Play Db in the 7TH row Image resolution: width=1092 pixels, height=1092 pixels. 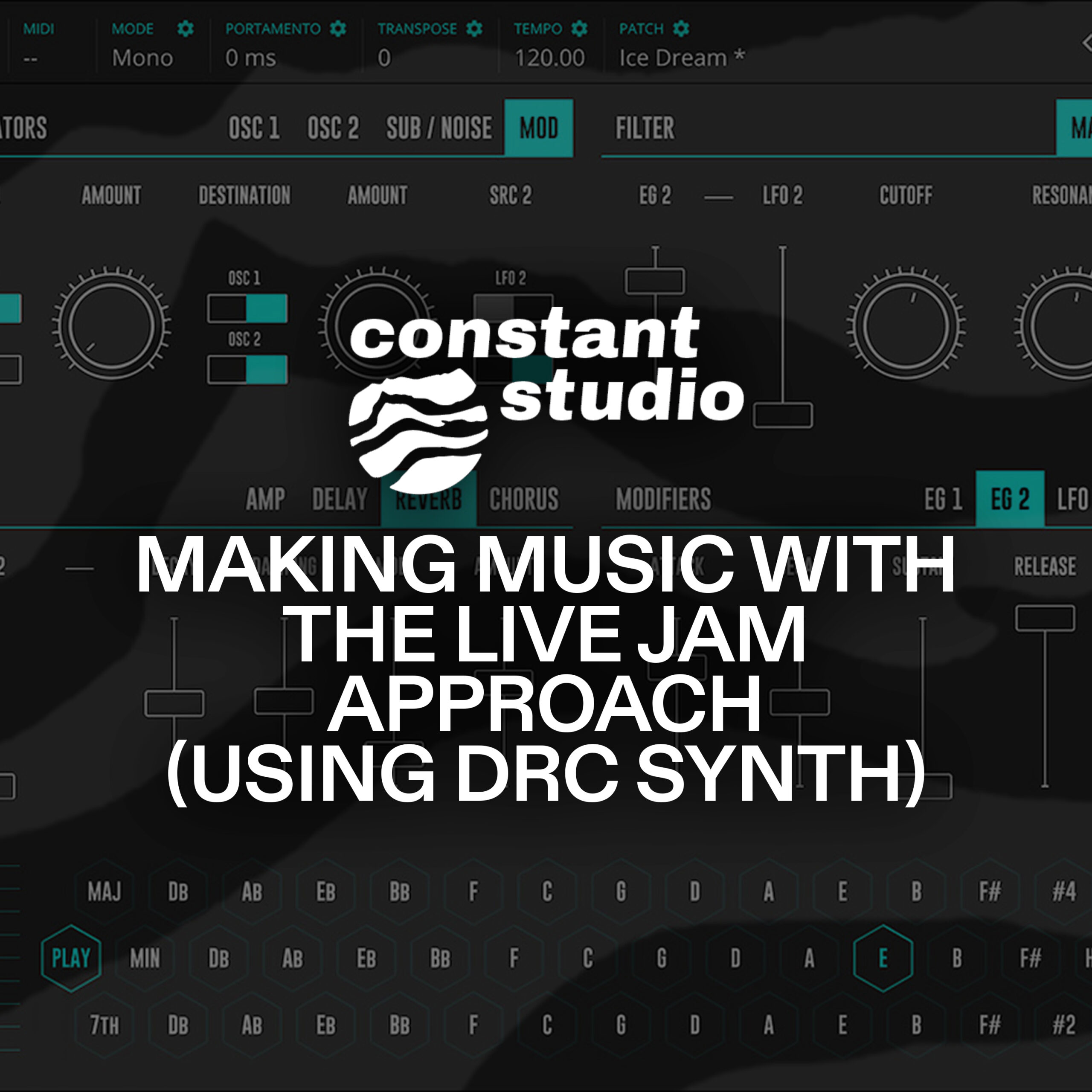[x=178, y=1025]
